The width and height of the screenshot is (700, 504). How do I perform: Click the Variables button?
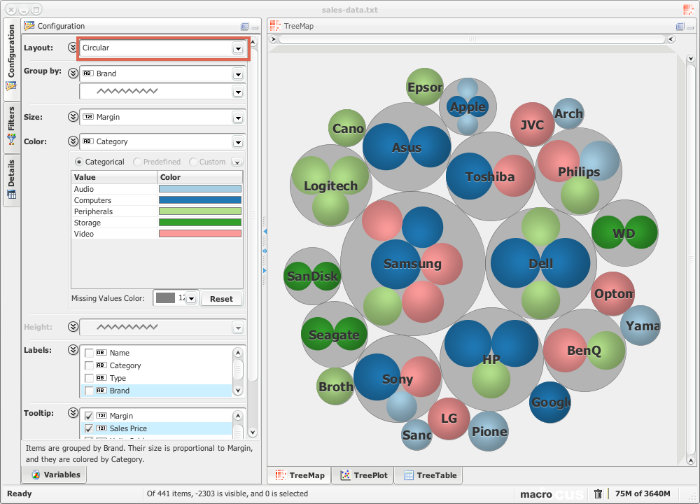pyautogui.click(x=56, y=475)
